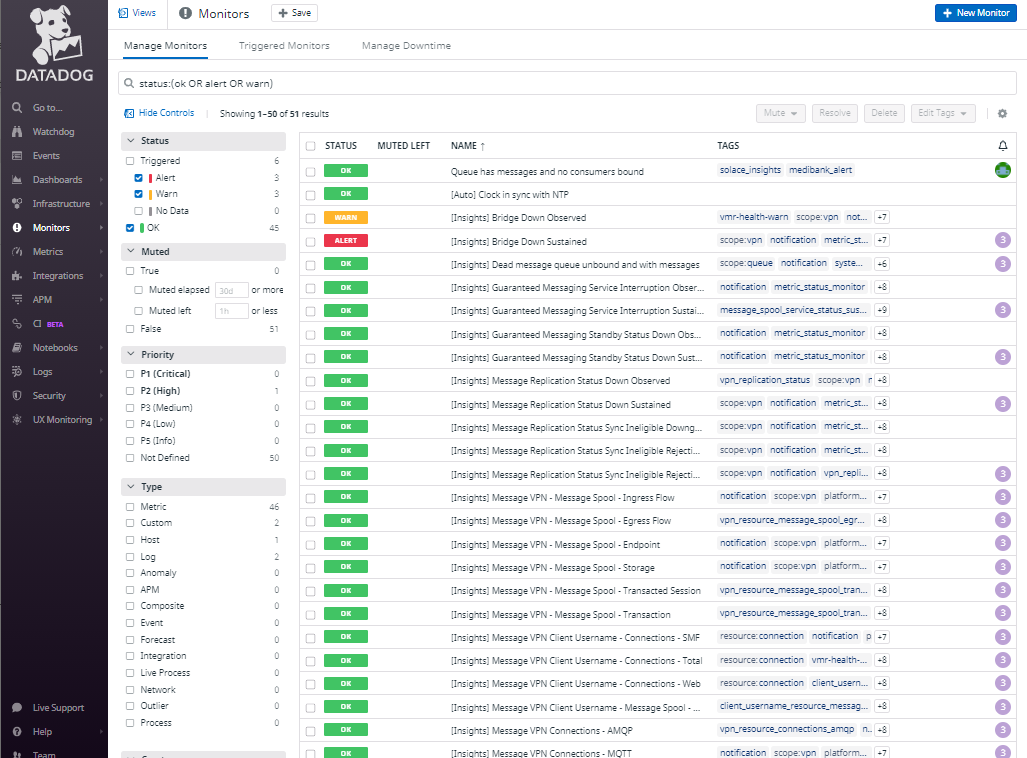Click the Dashboards sidebar icon
The image size is (1027, 758).
coord(17,180)
